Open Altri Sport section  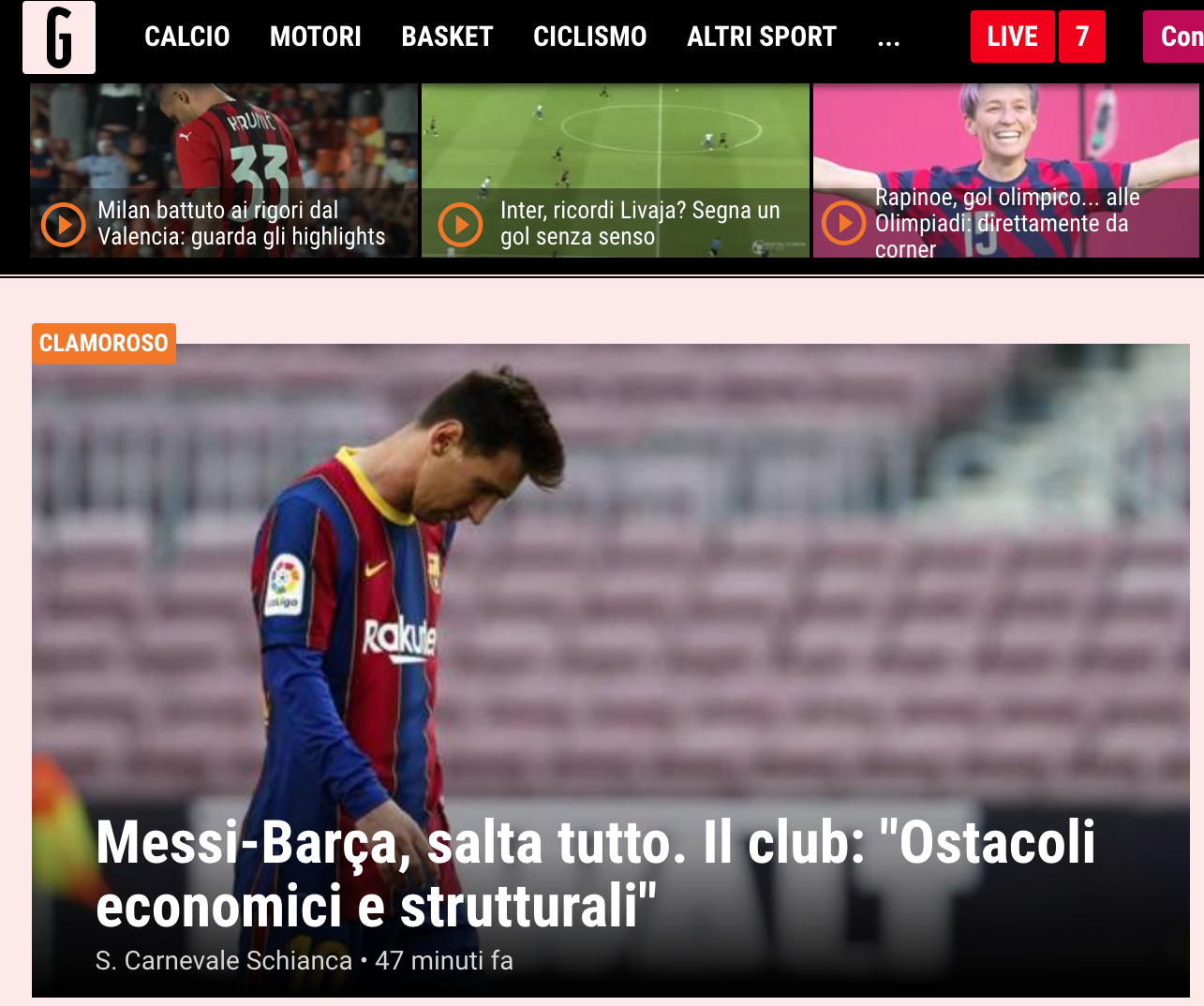(x=762, y=37)
